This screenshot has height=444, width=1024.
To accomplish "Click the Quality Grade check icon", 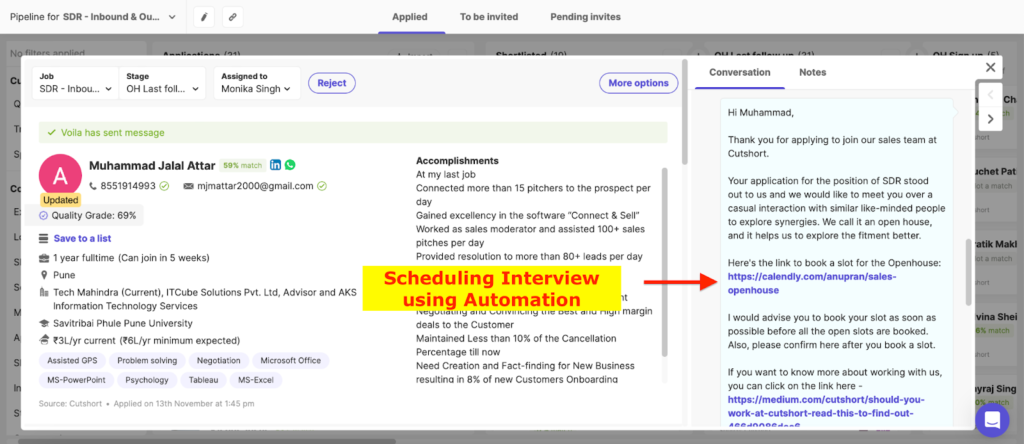I will [43, 215].
